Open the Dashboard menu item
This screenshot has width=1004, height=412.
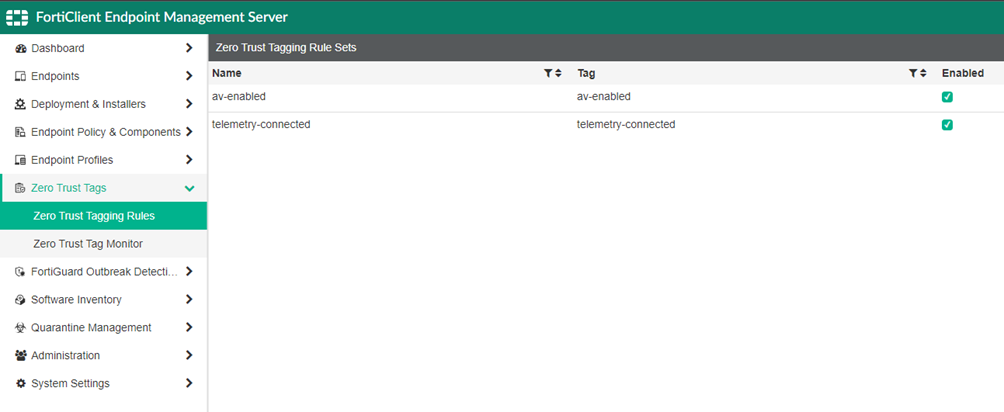(103, 48)
